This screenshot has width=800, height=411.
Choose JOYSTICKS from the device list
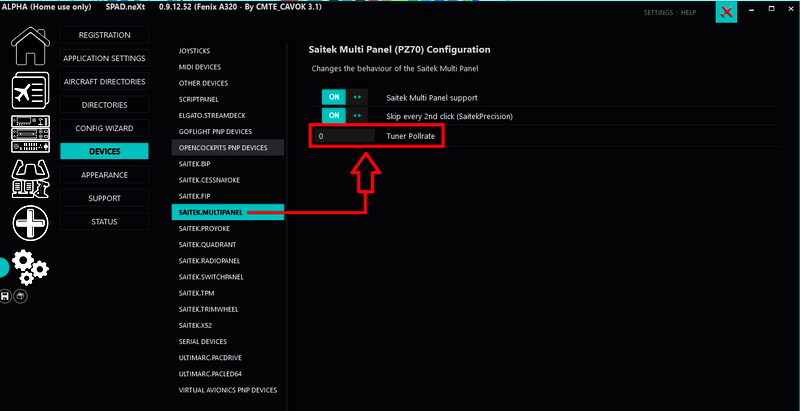pos(194,50)
